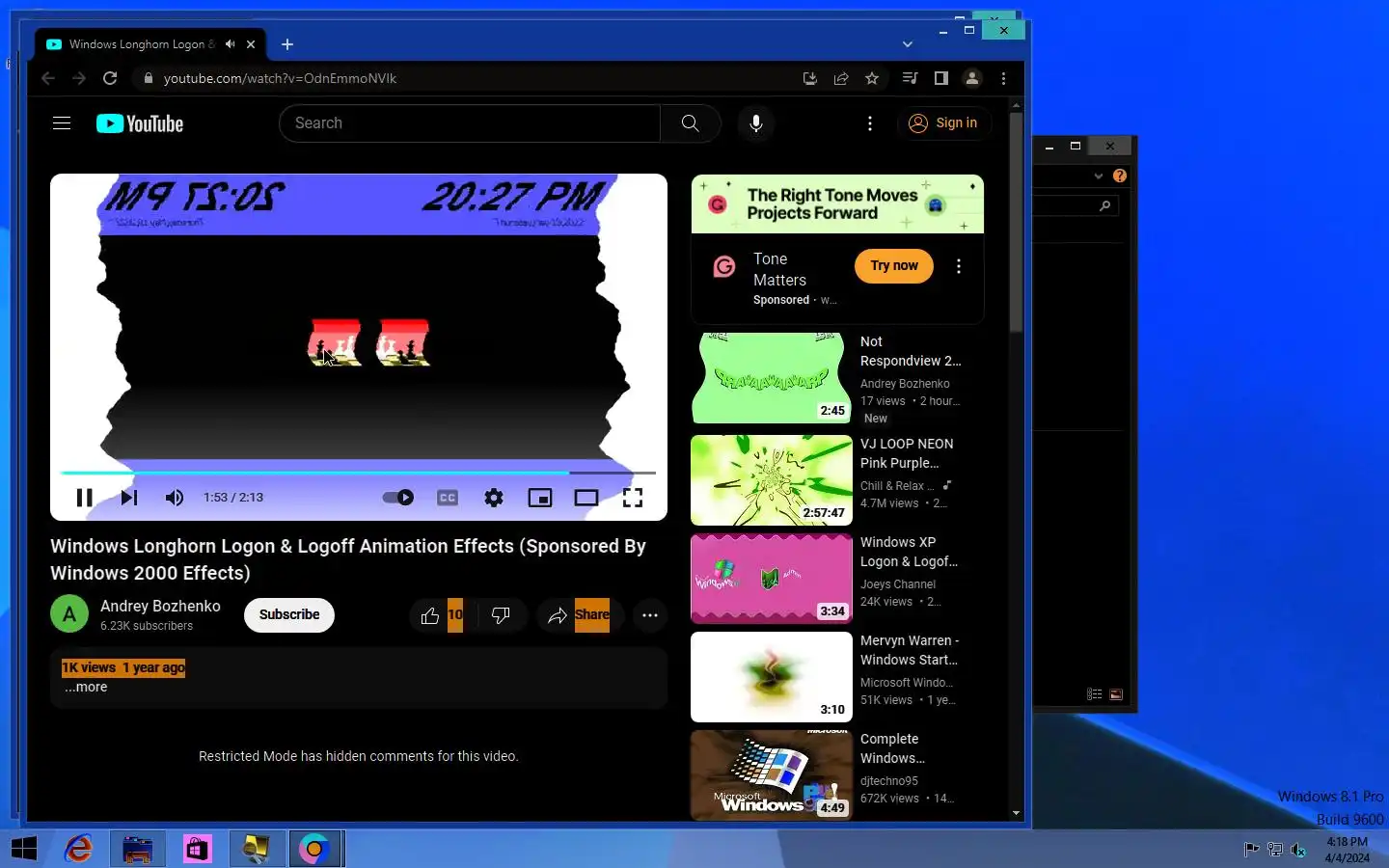Launch Internet Explorer from taskbar
Image resolution: width=1389 pixels, height=868 pixels.
(x=78, y=849)
